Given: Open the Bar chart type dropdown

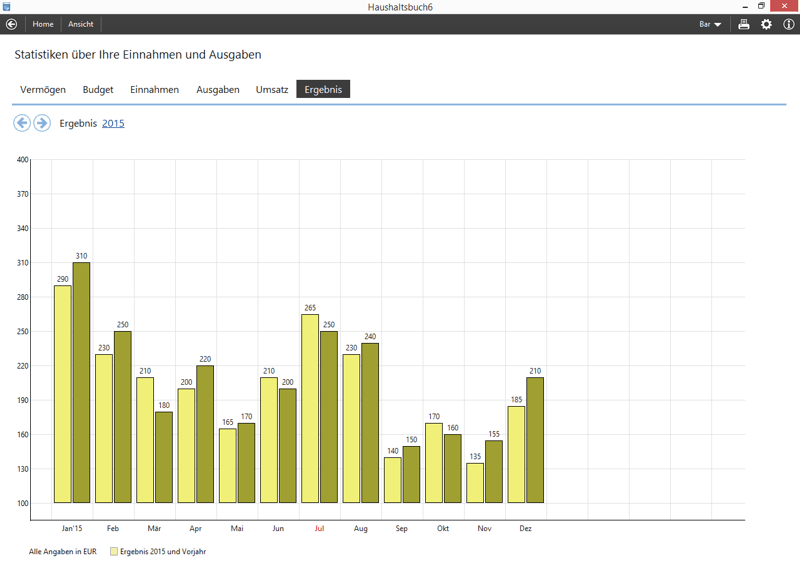Looking at the screenshot, I should [x=710, y=24].
